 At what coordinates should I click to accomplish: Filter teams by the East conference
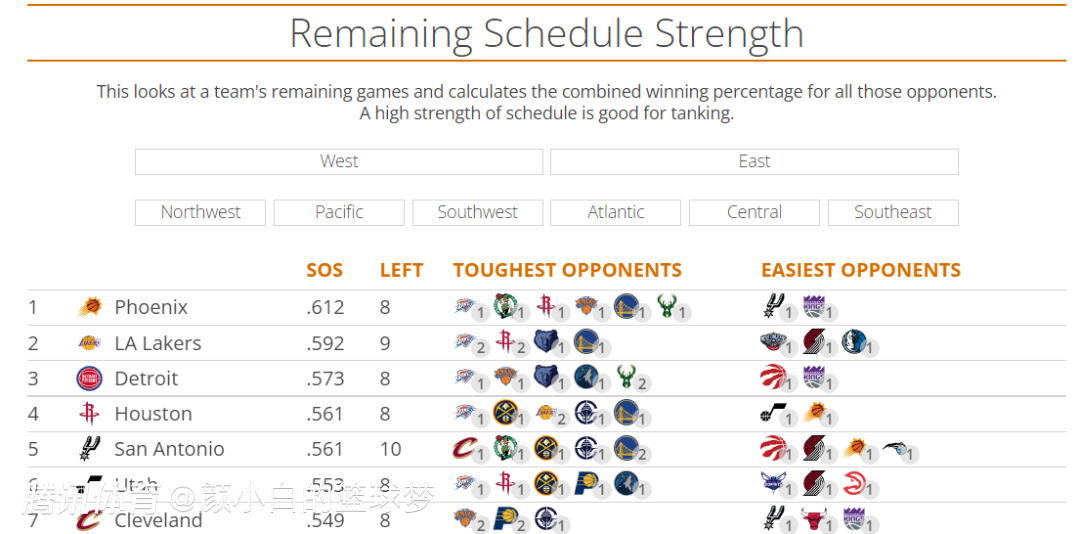[754, 162]
